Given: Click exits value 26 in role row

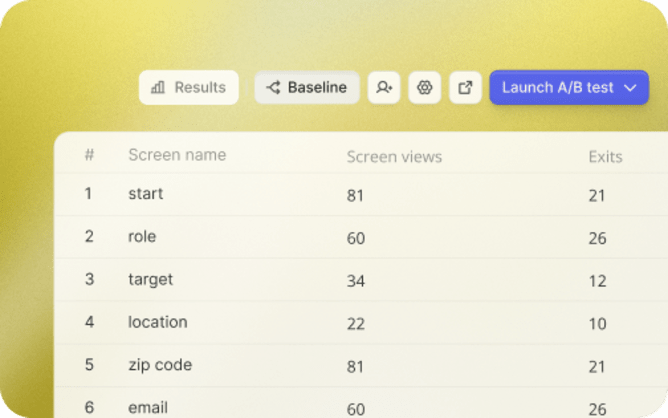Looking at the screenshot, I should pos(597,238).
